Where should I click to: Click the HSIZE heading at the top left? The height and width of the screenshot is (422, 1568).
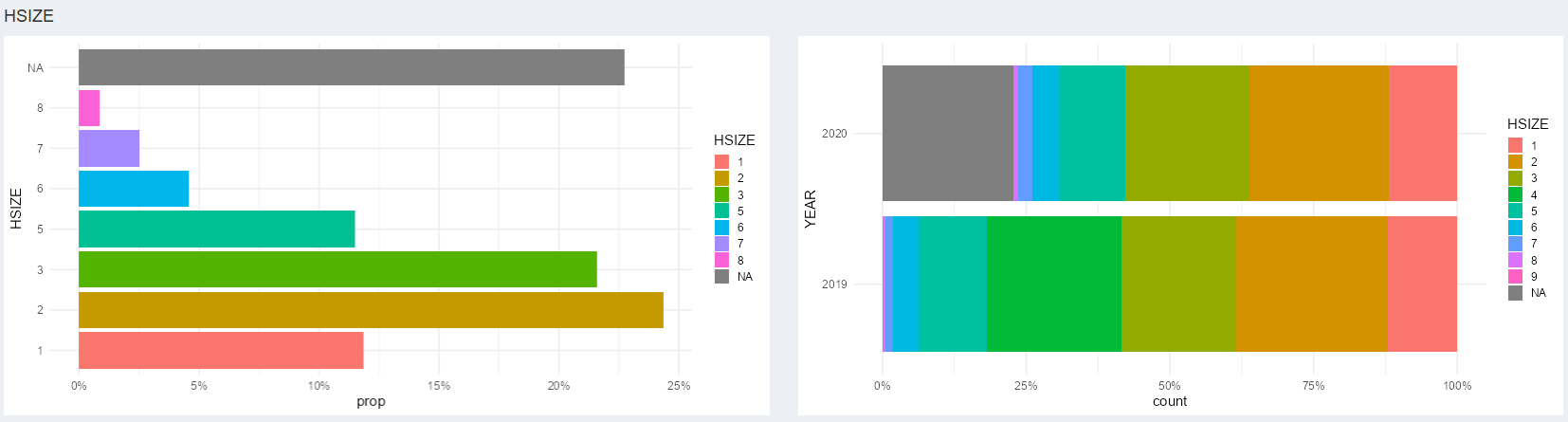(x=29, y=16)
